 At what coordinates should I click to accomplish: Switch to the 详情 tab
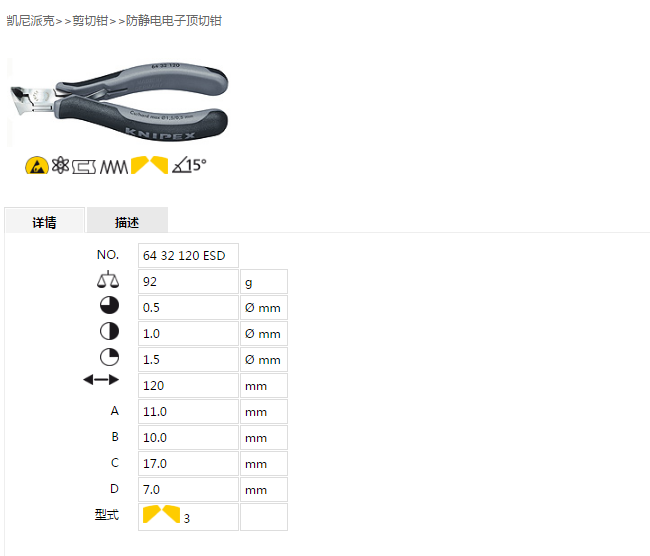pyautogui.click(x=44, y=220)
